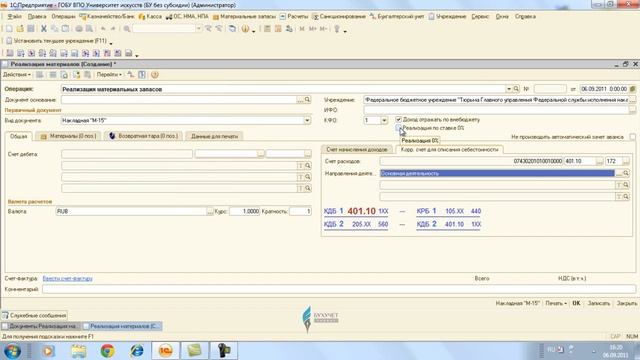This screenshot has width=640, height=360.
Task: Expand the Вид документа dropdown
Action: [307, 120]
